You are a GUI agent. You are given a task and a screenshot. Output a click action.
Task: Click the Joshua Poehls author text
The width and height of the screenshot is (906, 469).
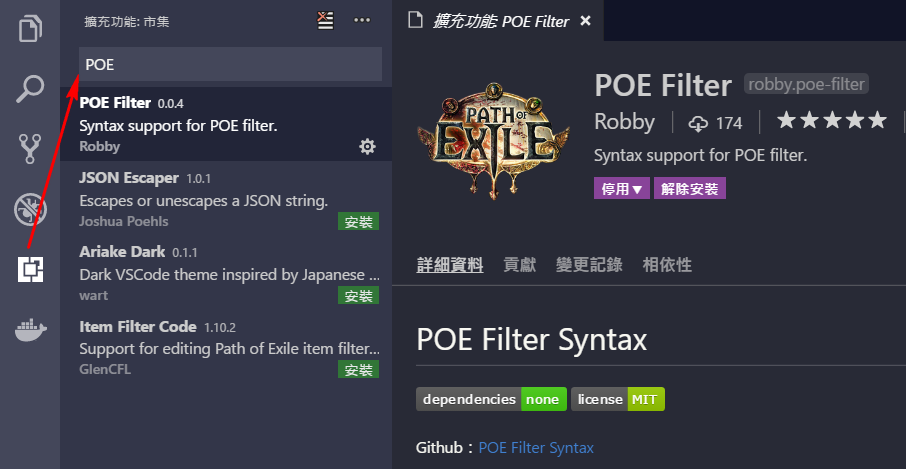124,221
